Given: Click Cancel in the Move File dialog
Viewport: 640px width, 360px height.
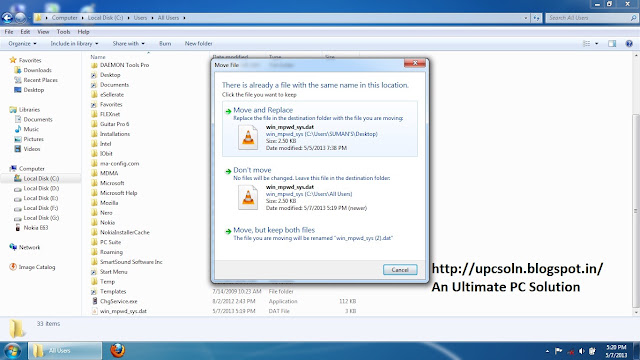Looking at the screenshot, I should 400,270.
